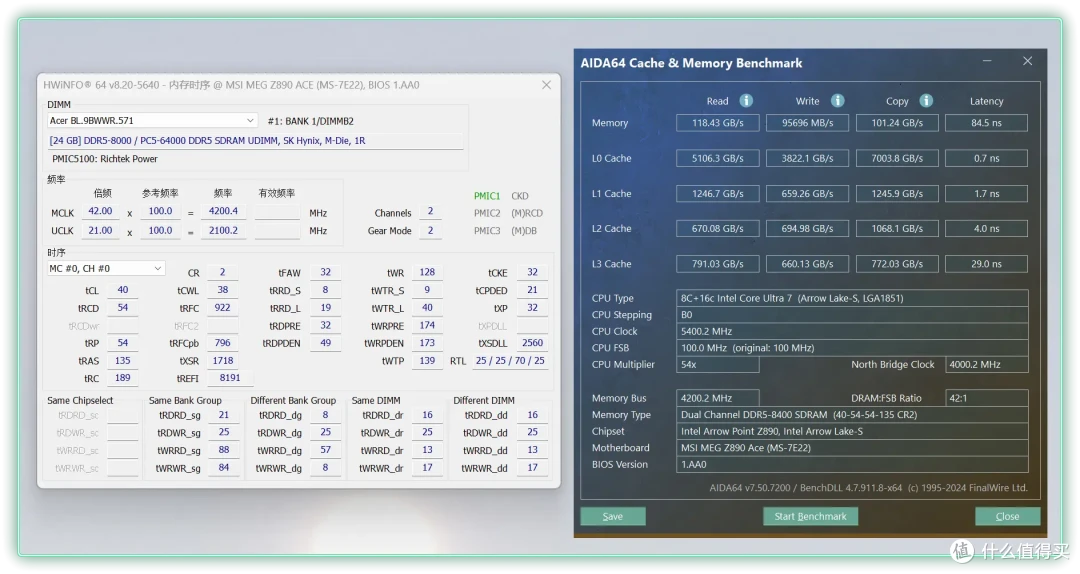1080x574 pixels.
Task: Click L1 Cache Write value 659.26 GB/s
Action: click(807, 194)
